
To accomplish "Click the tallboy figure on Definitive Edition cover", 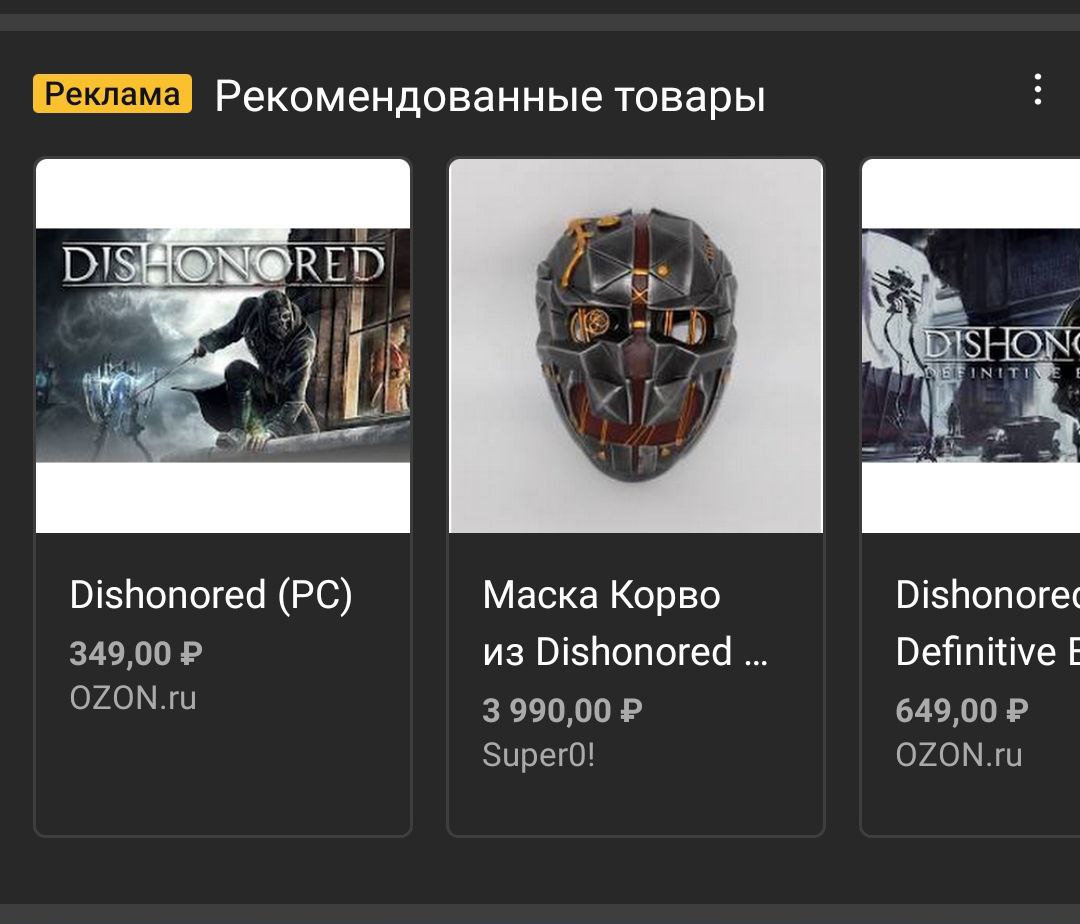I will (899, 324).
